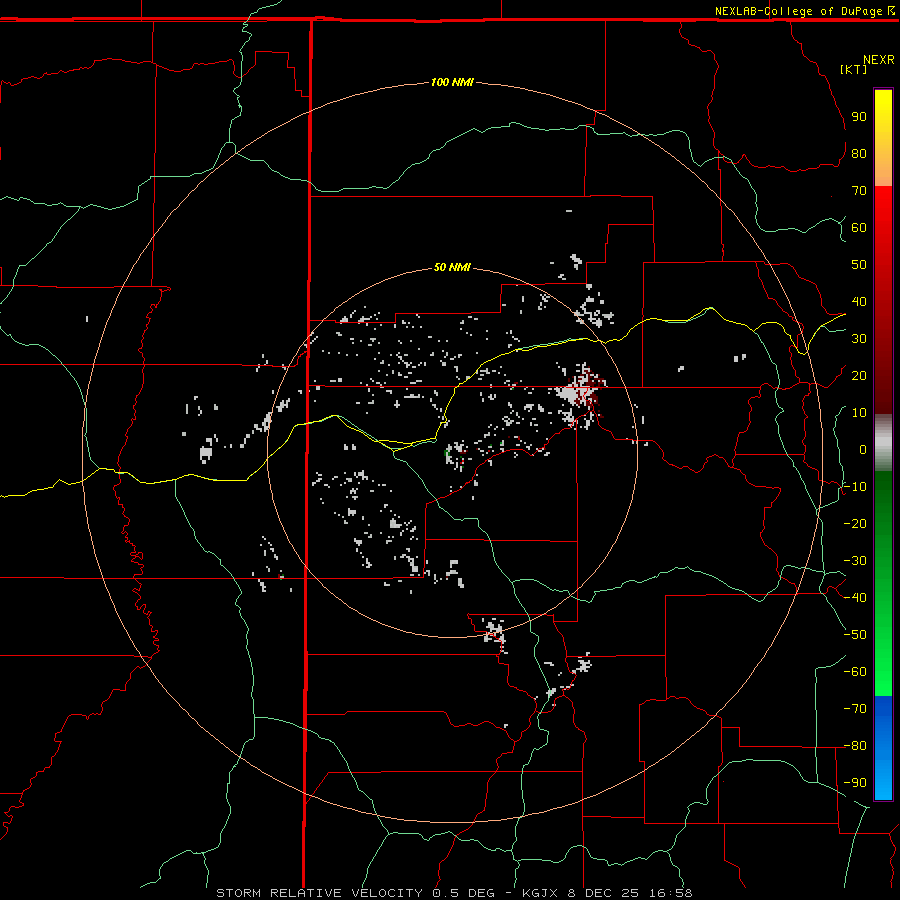Image resolution: width=900 pixels, height=900 pixels.
Task: Click the blue band of the color bar
Action: click(x=883, y=746)
